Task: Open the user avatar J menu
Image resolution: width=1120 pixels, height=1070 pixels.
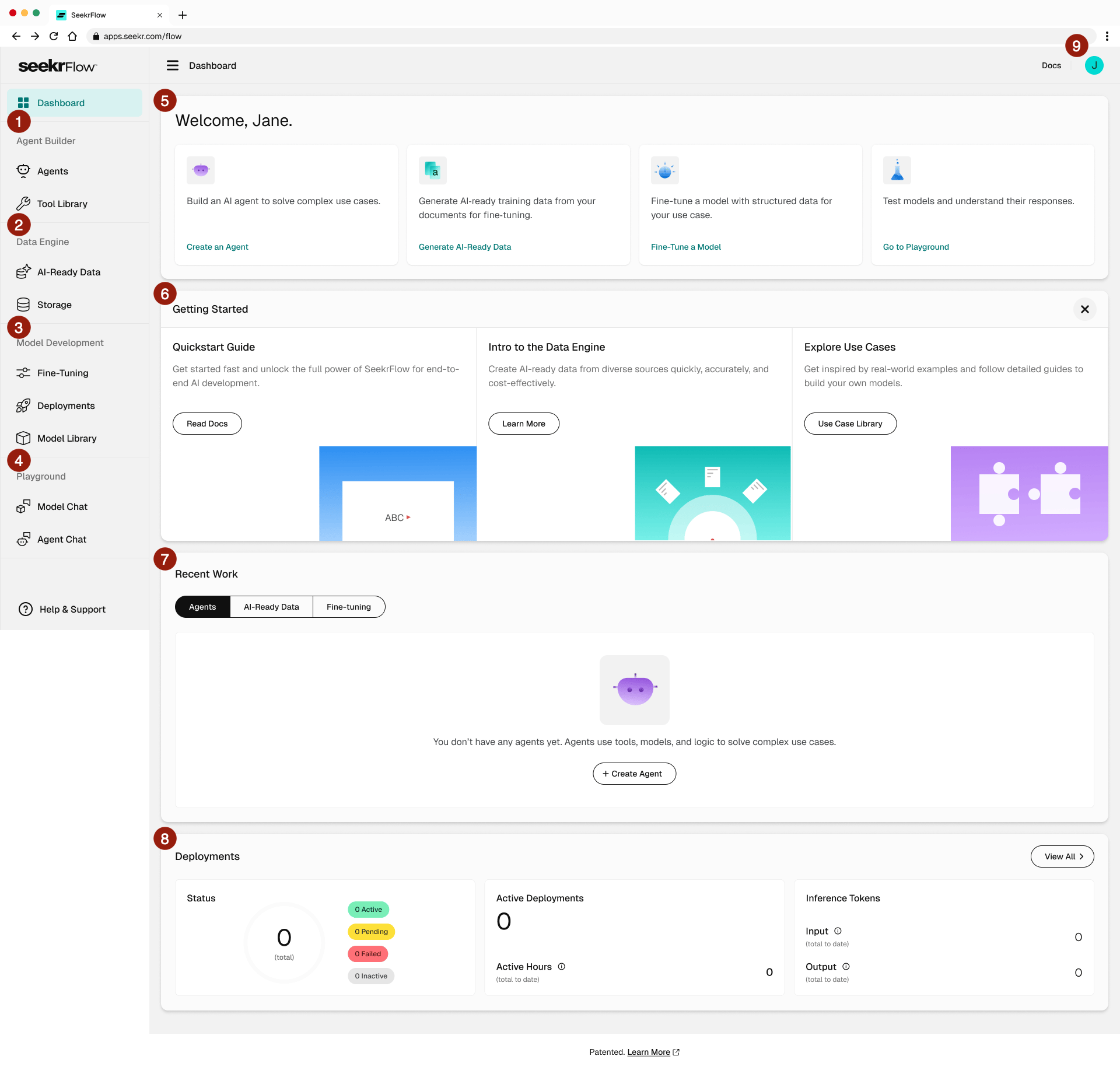Action: [x=1094, y=65]
